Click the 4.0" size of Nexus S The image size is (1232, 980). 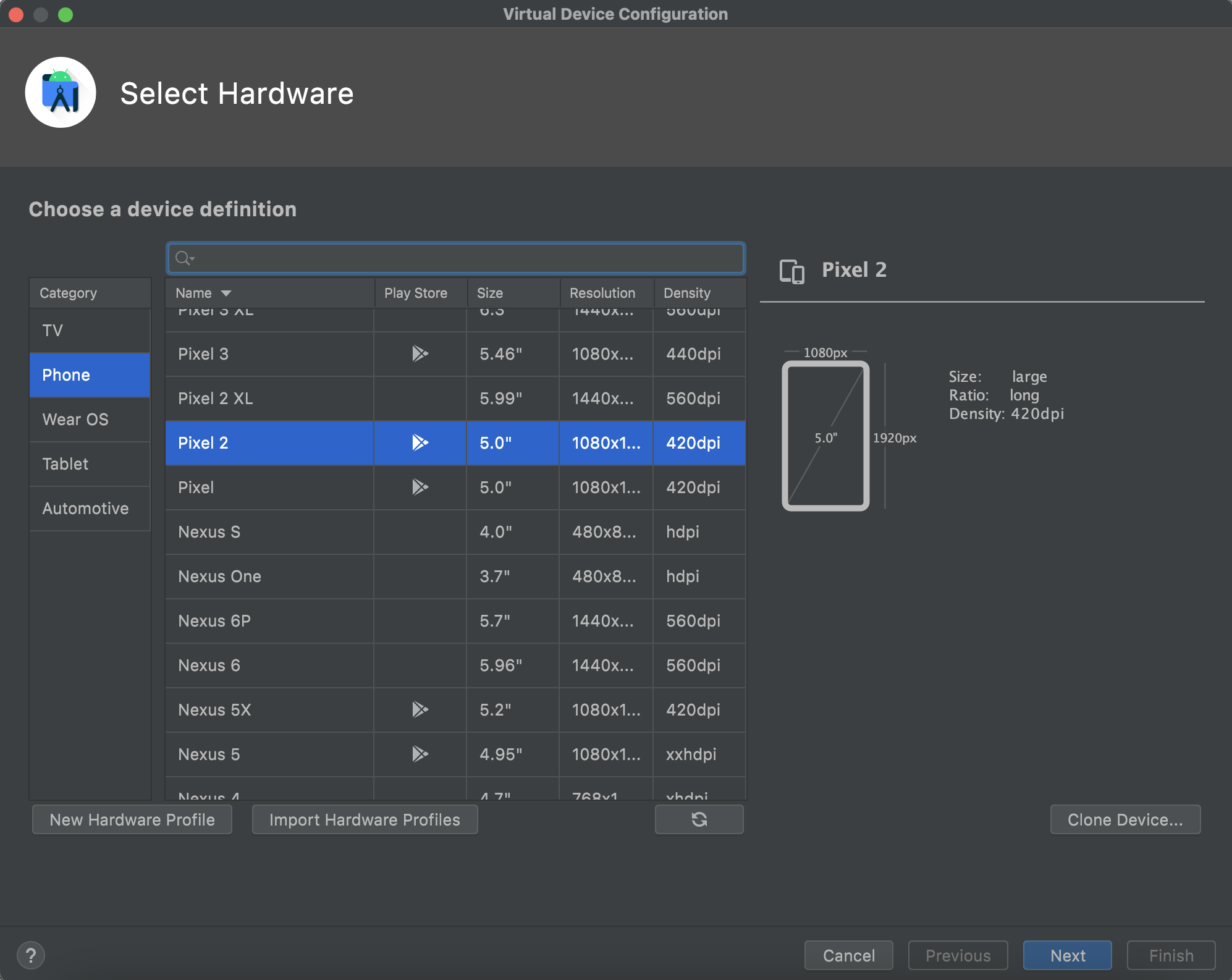click(513, 531)
